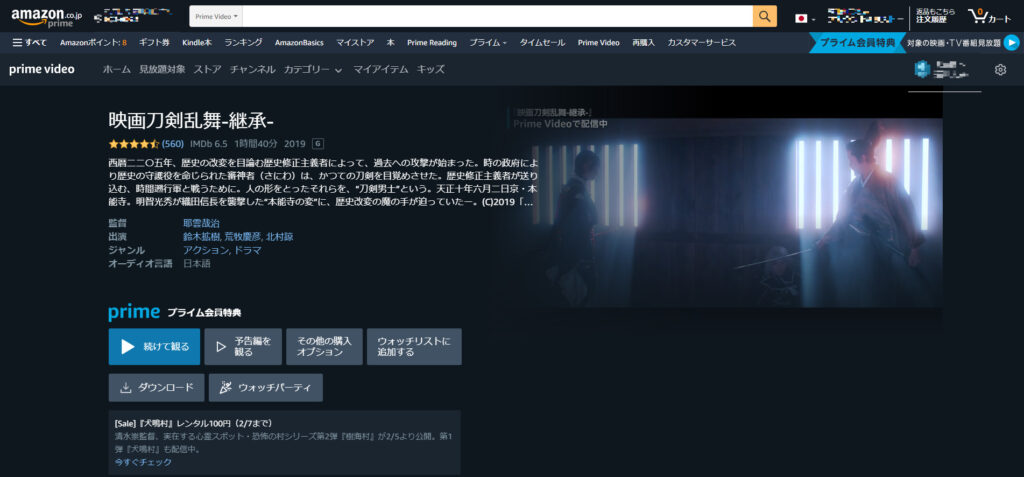Open 再購入 in nav bar
This screenshot has height=477, width=1024.
coord(643,42)
